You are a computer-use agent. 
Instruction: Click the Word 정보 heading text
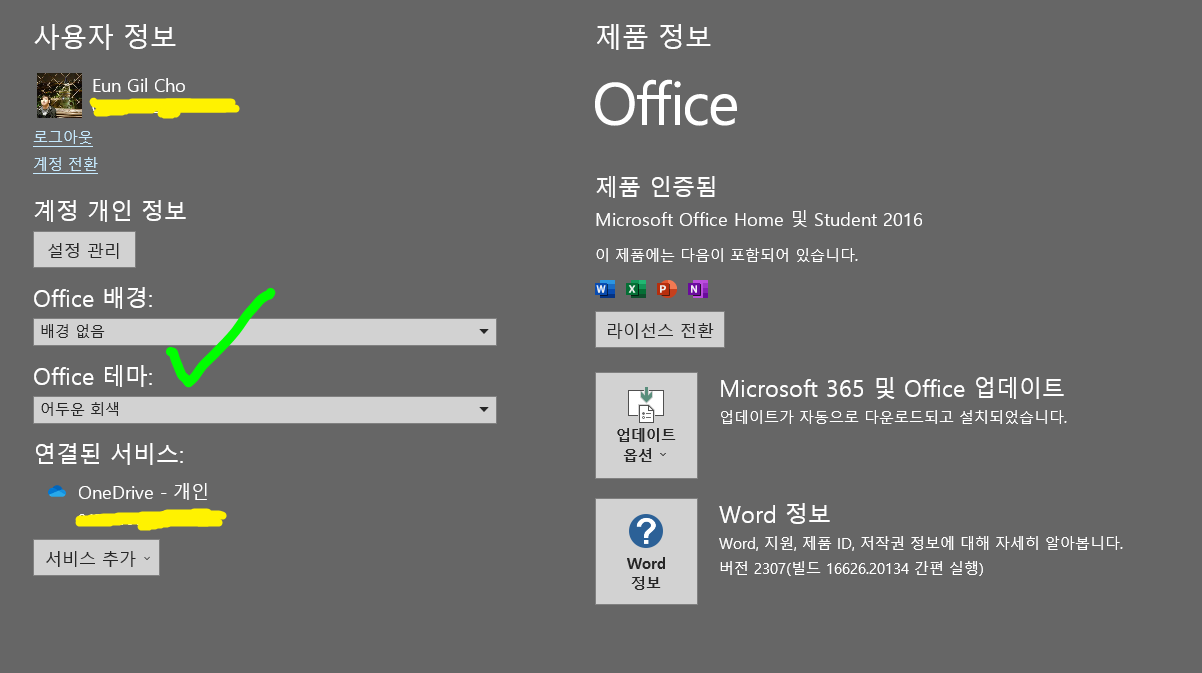(x=775, y=514)
